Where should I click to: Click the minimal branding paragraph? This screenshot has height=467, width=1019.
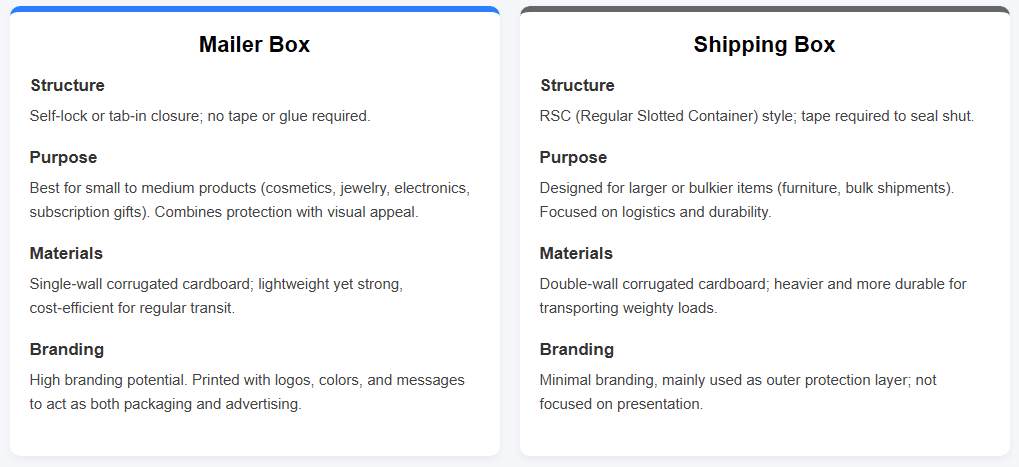737,392
